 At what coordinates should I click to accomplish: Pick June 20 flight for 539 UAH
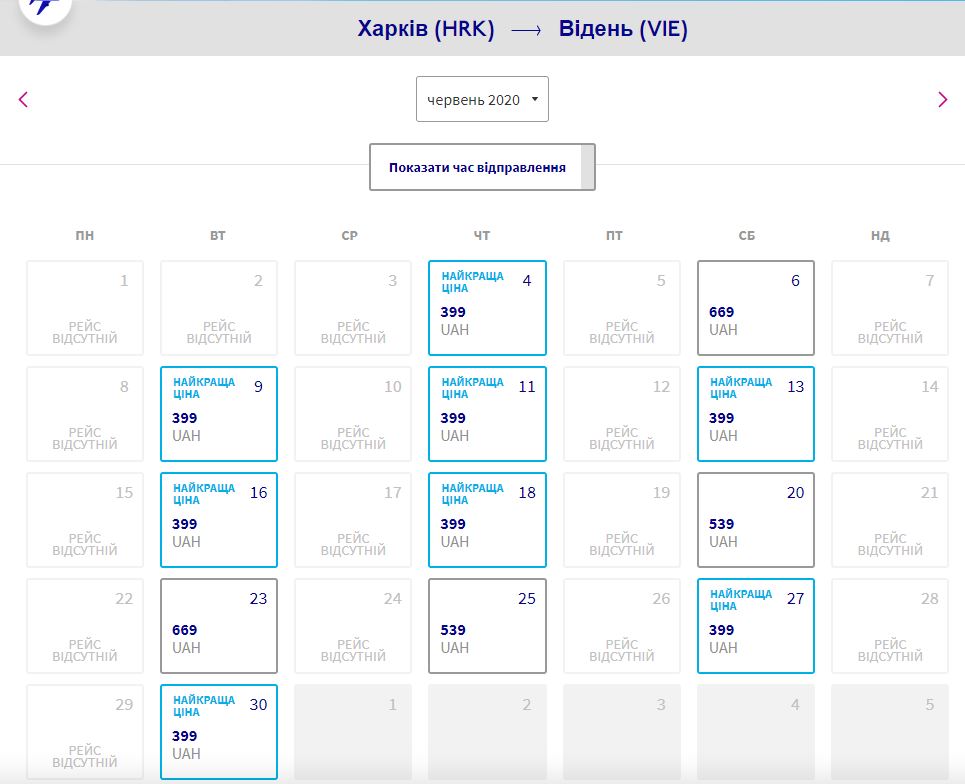pos(755,520)
